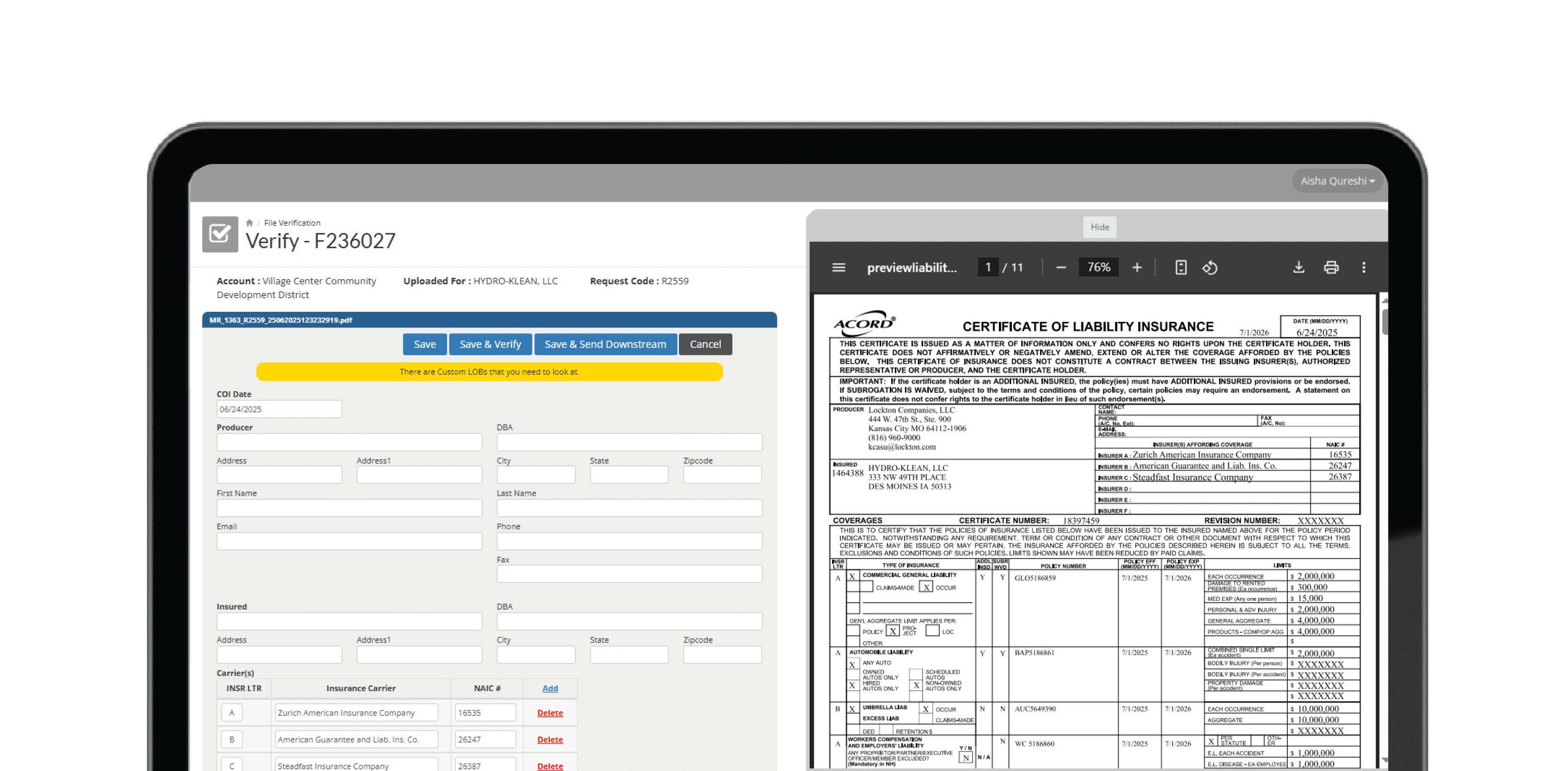Rotate the PDF document counterclockwise
1568x771 pixels.
pyautogui.click(x=1209, y=267)
